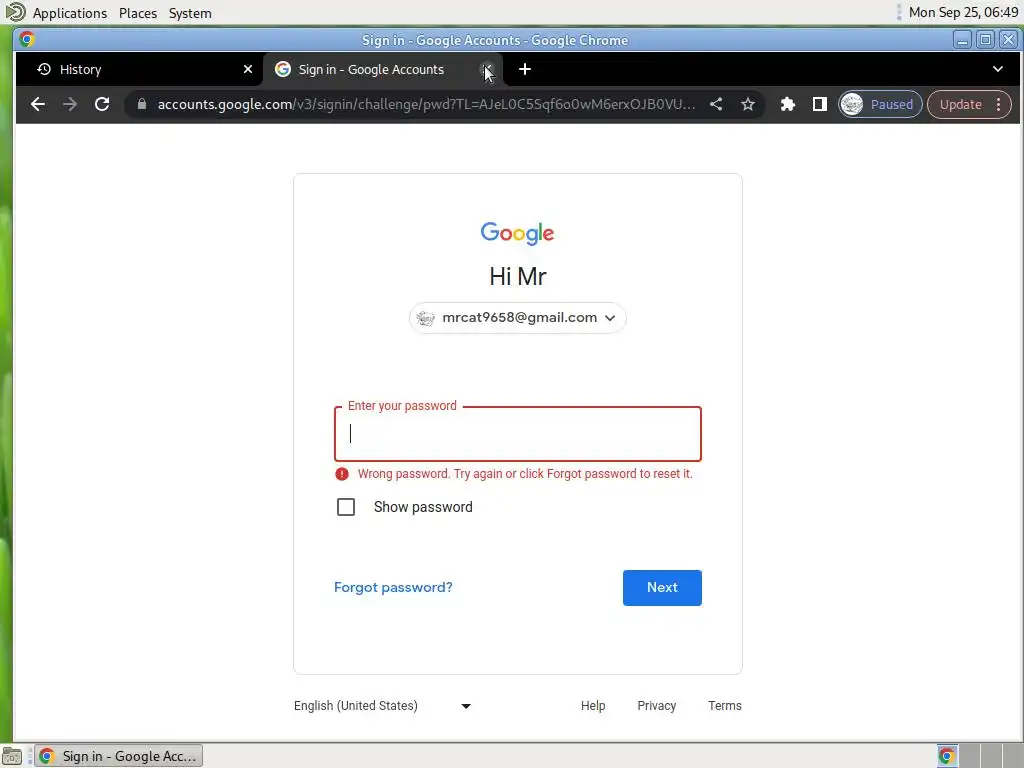Open the Paused profile menu
1024x768 pixels.
[880, 104]
